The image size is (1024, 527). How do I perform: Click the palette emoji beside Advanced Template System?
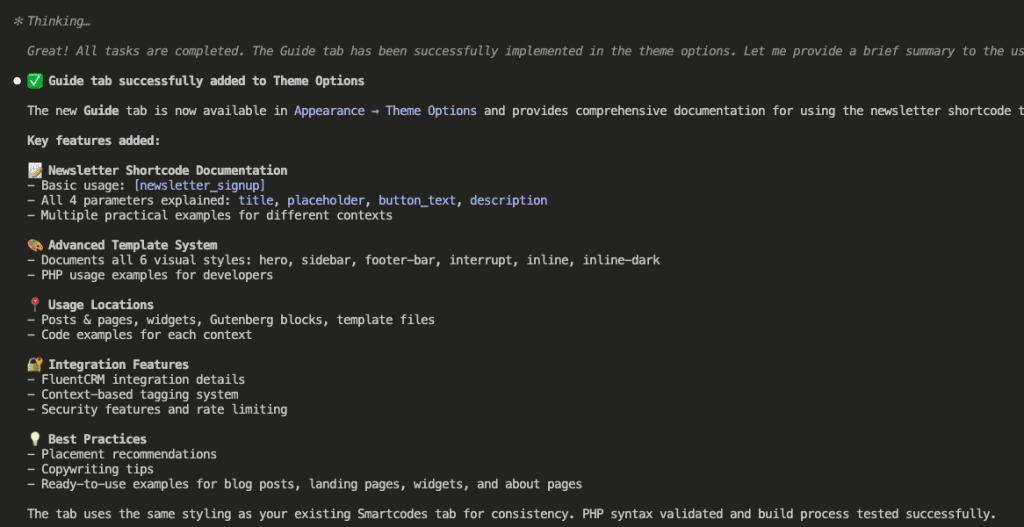(35, 245)
